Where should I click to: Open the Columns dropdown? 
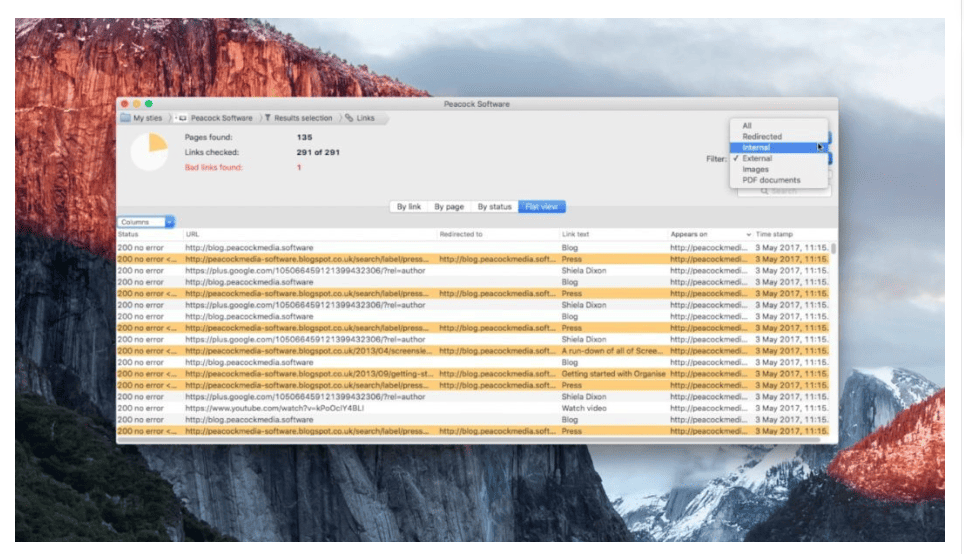coord(146,222)
